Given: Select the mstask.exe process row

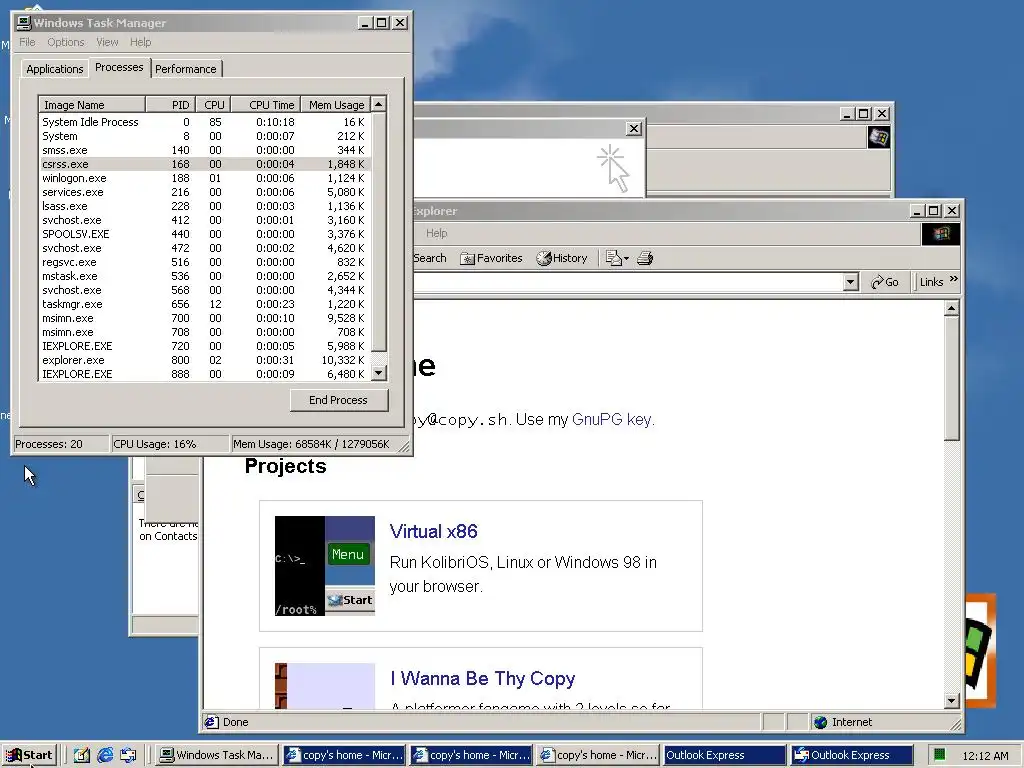Looking at the screenshot, I should [x=205, y=276].
